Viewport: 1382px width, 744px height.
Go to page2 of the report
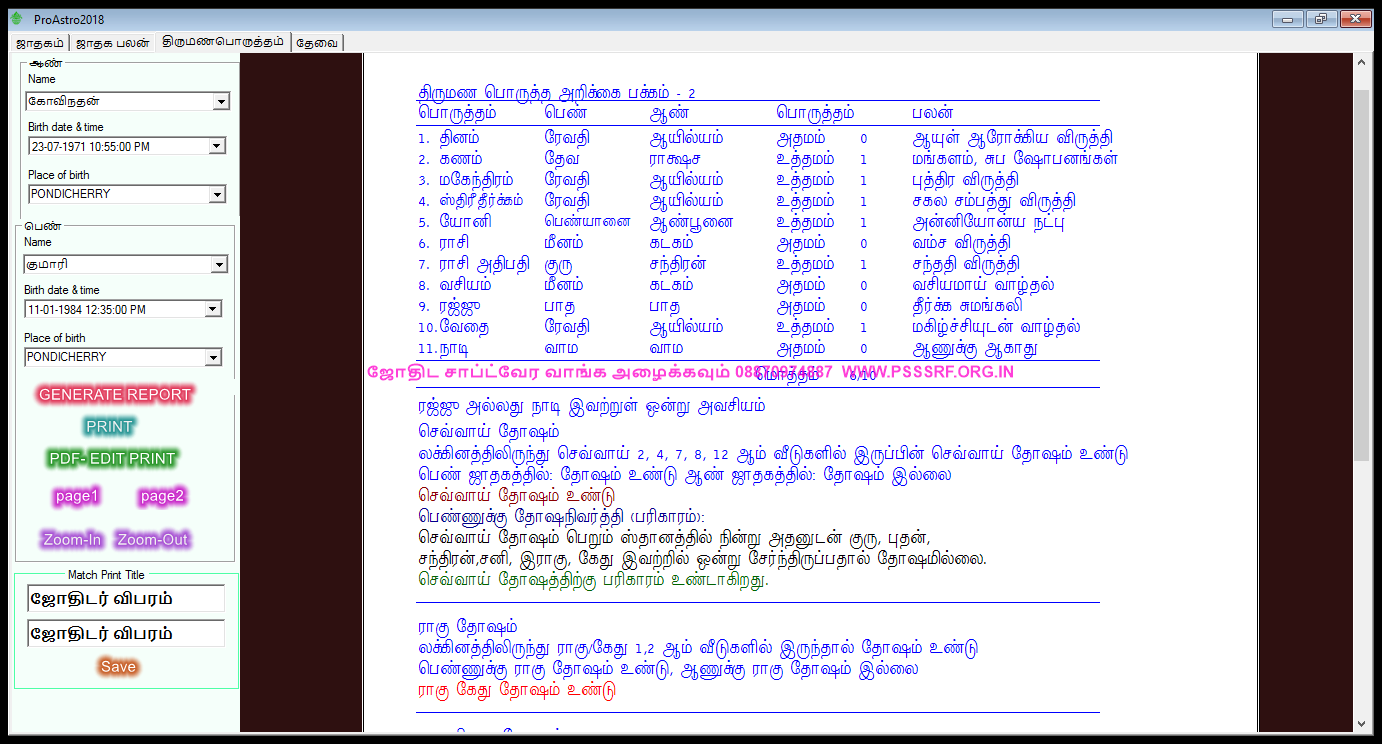click(x=162, y=496)
